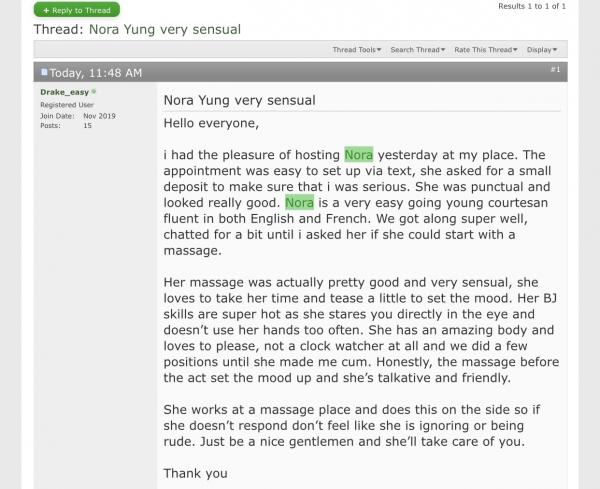
Task: Click the Reply to Thread button
Action: point(77,10)
